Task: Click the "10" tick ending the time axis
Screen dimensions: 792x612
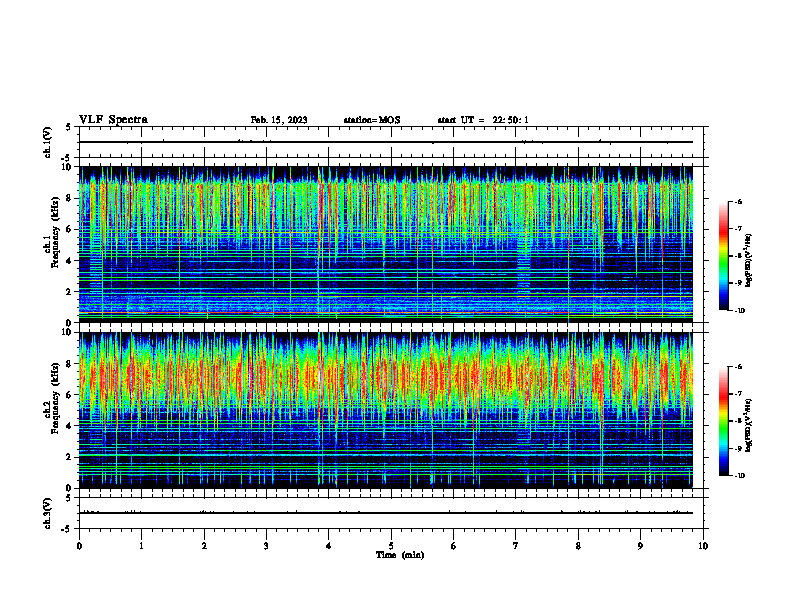Action: (x=703, y=546)
